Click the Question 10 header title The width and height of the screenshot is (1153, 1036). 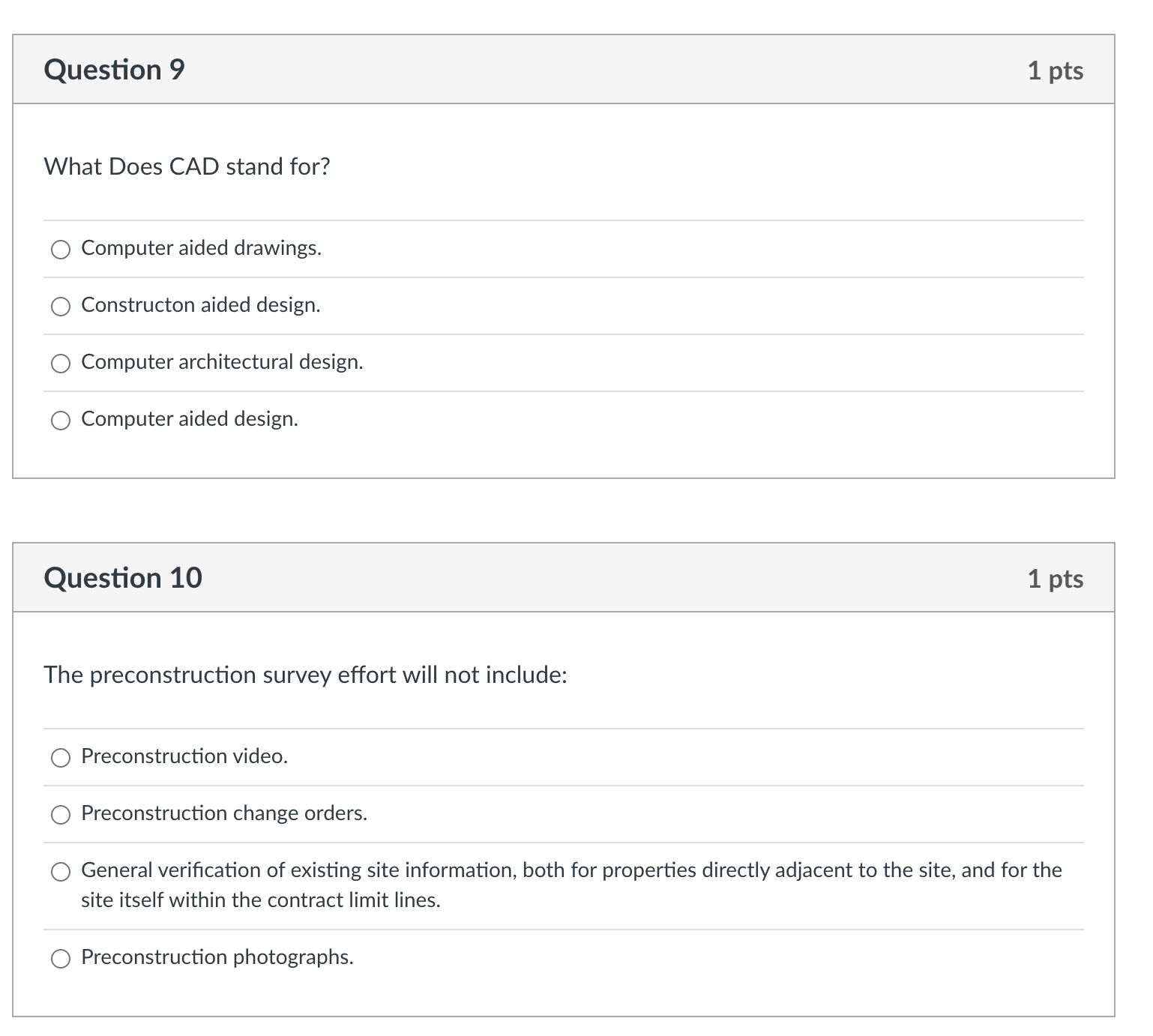click(x=123, y=578)
